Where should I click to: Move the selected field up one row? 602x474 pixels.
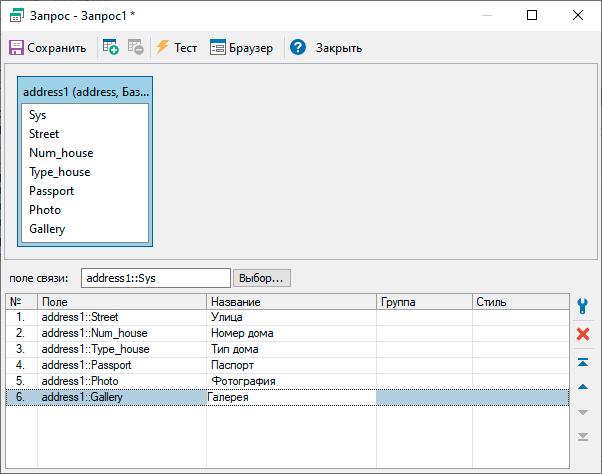(x=583, y=387)
